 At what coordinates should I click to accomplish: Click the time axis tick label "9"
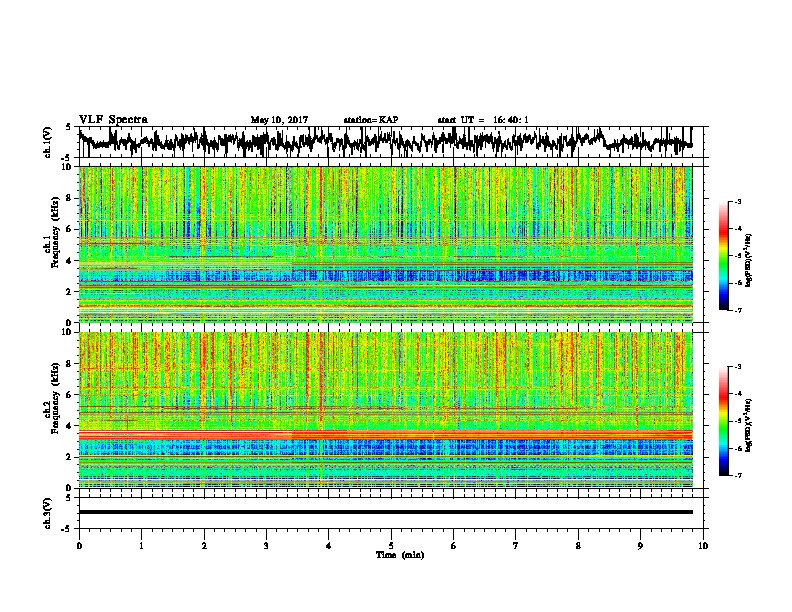pos(640,546)
